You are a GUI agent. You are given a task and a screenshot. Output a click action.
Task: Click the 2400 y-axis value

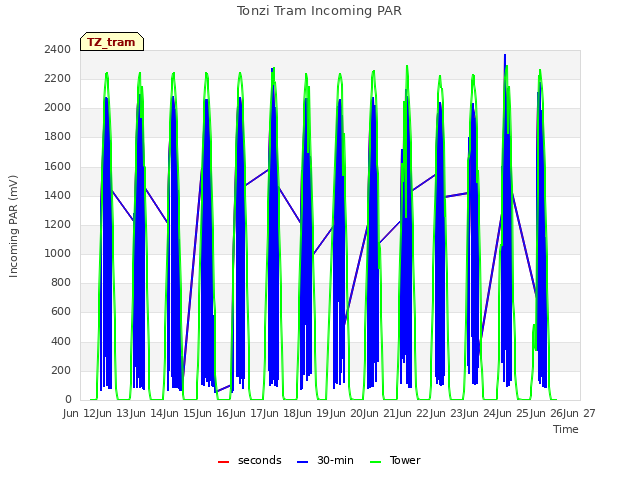(58, 49)
